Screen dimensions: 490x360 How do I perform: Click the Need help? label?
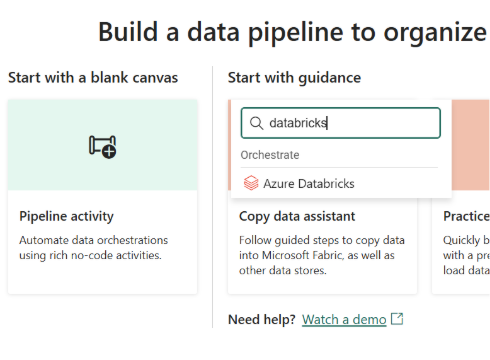coord(262,319)
